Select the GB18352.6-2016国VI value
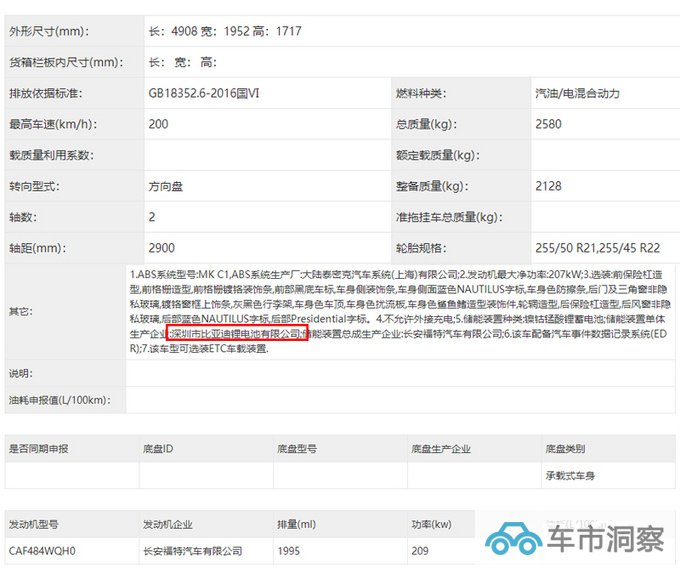 [204, 93]
